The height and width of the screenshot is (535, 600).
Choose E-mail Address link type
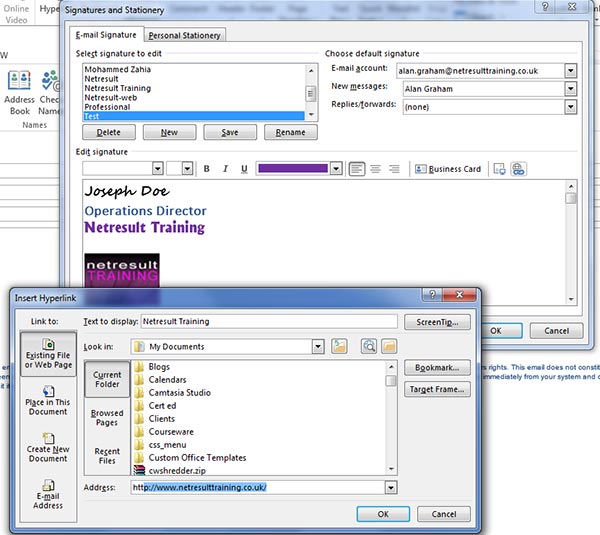coord(48,495)
